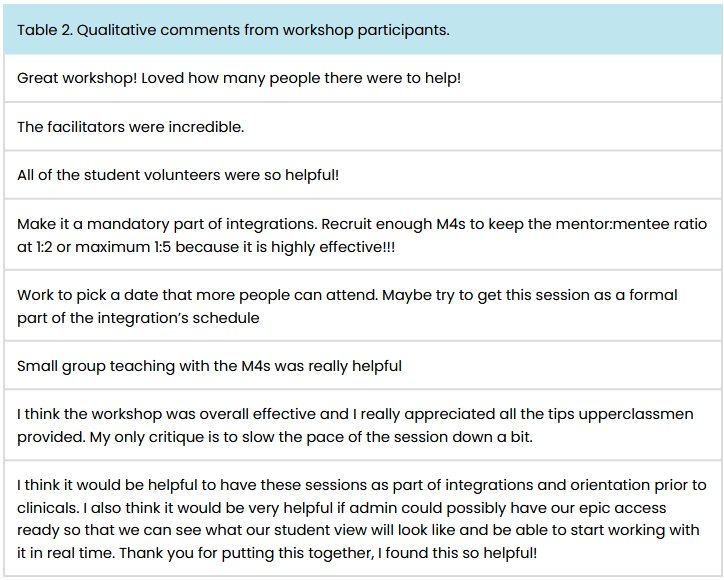The width and height of the screenshot is (724, 580).
Task: Select the orientation prior to clinicals comment
Action: [x=363, y=519]
